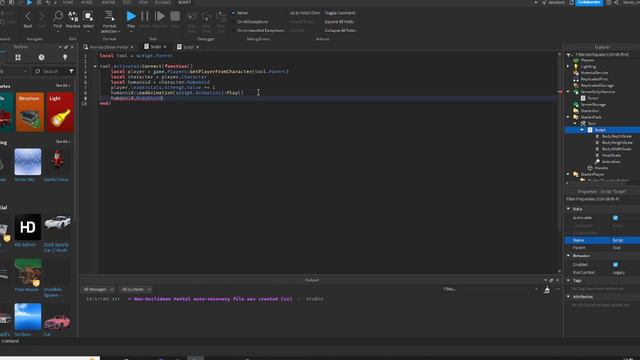Click the Handle part icon in Explorer
Viewport: 640px width, 360px height.
(590, 168)
